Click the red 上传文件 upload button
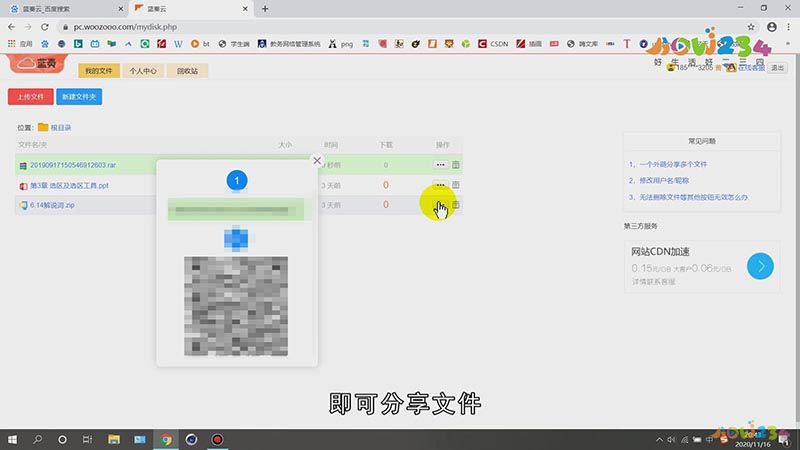800x450 pixels. (x=31, y=96)
